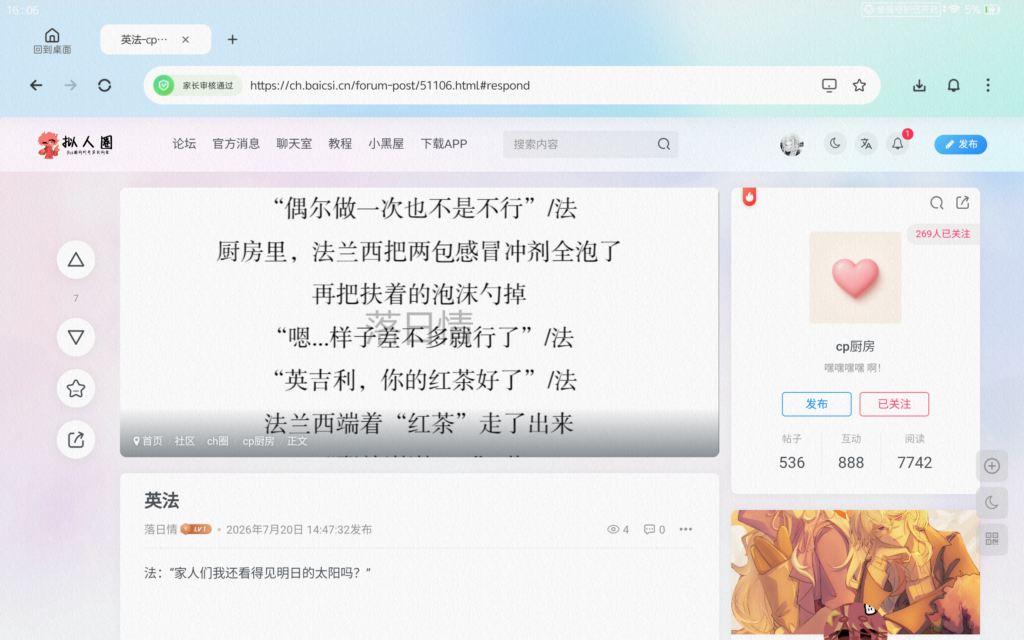Open QR code floating button

point(992,539)
